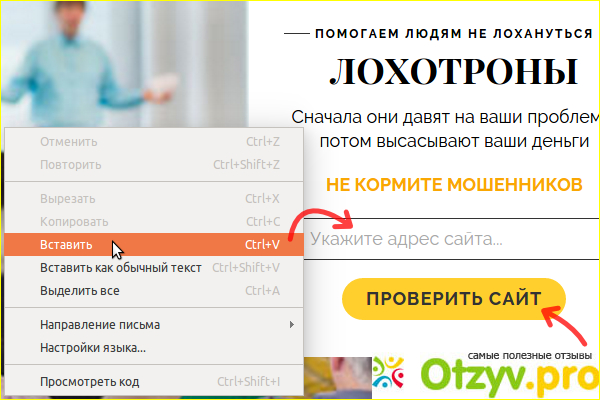This screenshot has width=600, height=400.
Task: Select Просмотреть код to inspect the page
Action: click(x=90, y=381)
